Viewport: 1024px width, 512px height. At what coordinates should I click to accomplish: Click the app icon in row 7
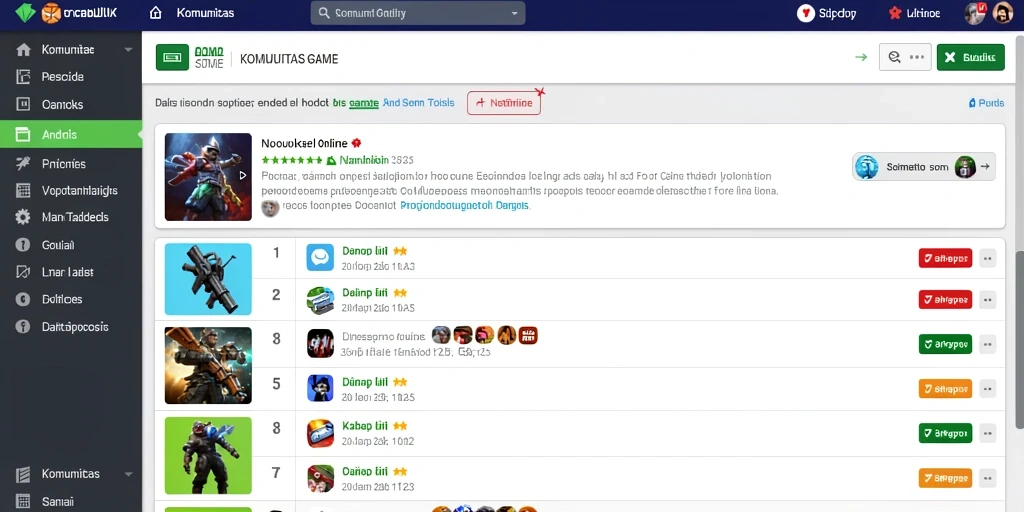(x=320, y=477)
